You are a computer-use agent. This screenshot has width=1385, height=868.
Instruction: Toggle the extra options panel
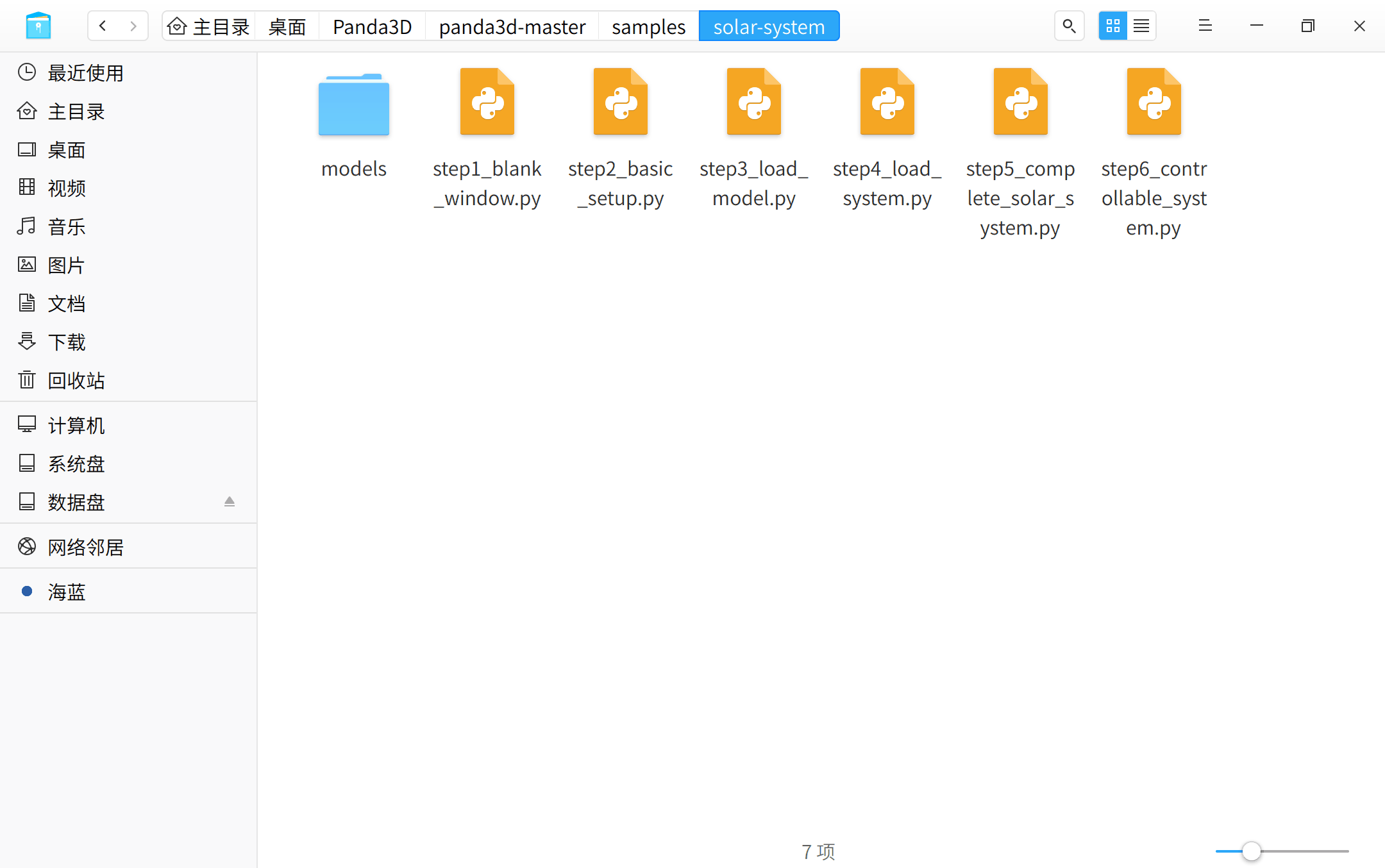(1205, 25)
